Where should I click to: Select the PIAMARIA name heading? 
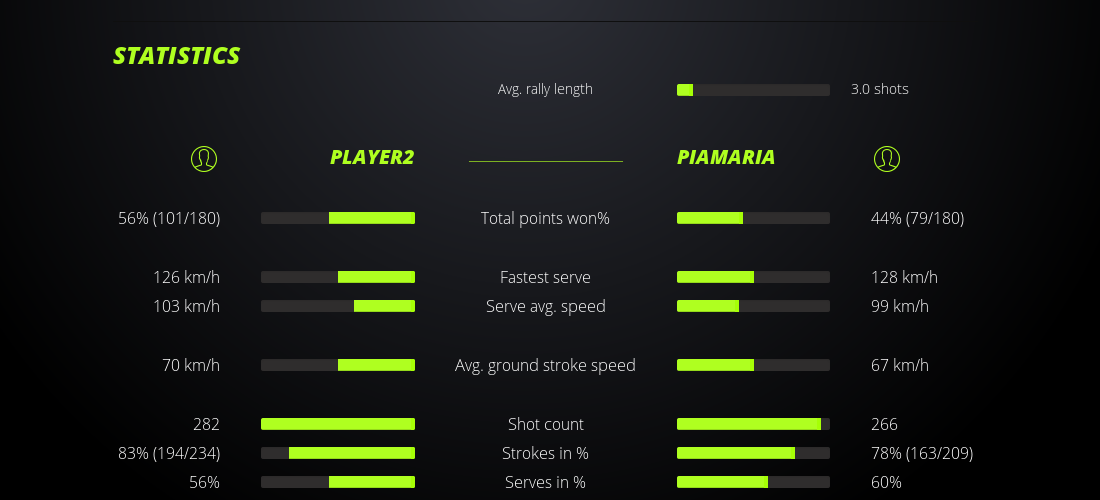coord(726,157)
